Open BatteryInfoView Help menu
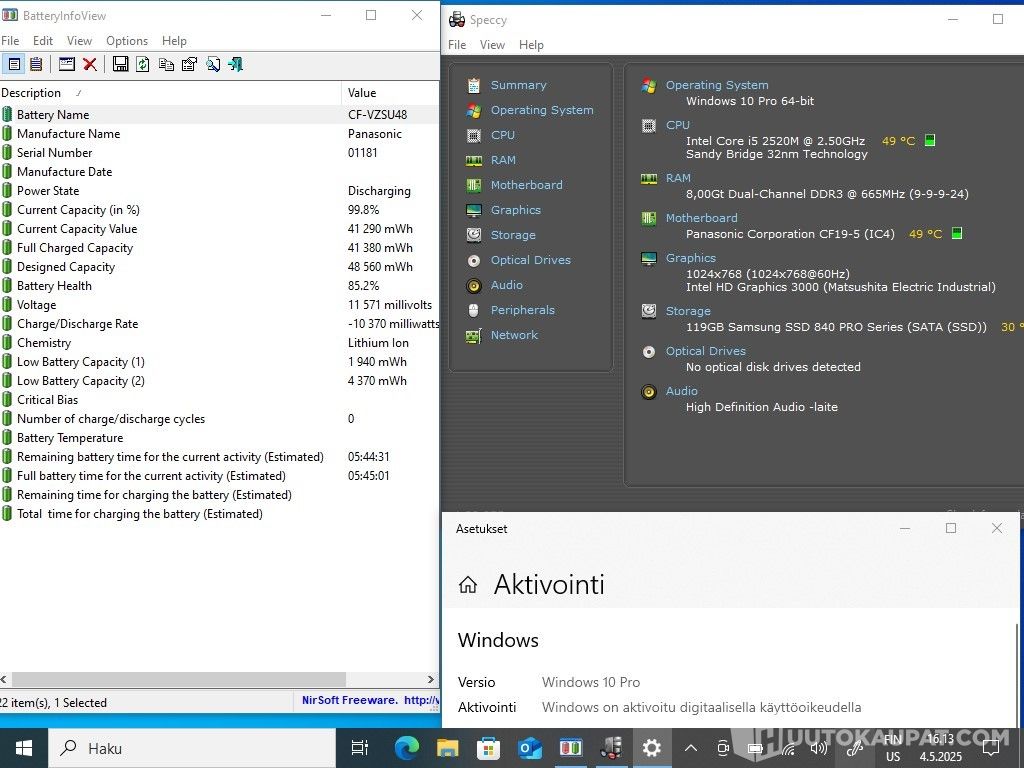 174,40
